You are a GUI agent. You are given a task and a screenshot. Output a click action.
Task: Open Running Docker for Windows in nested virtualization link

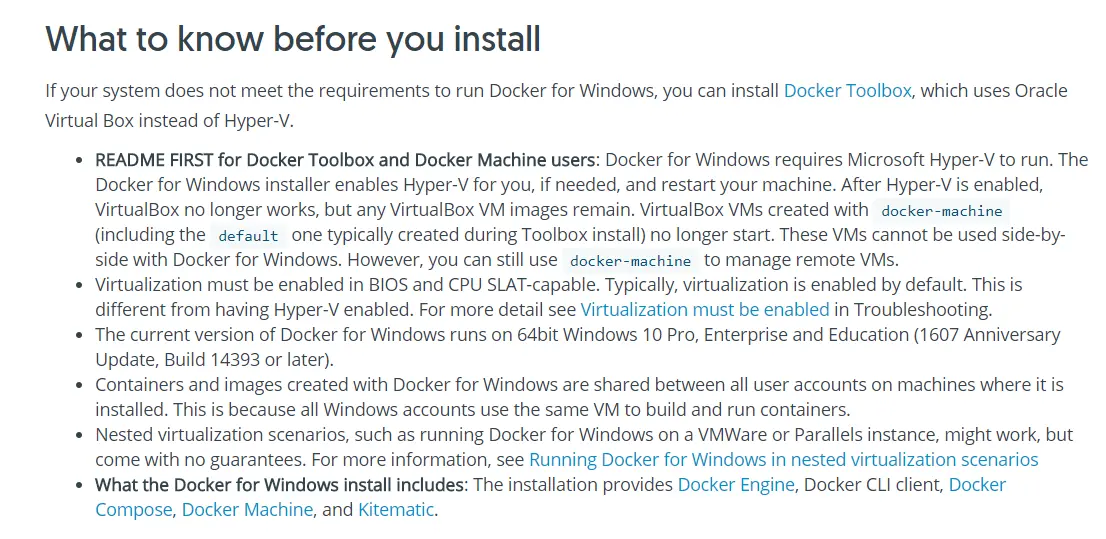[x=784, y=460]
